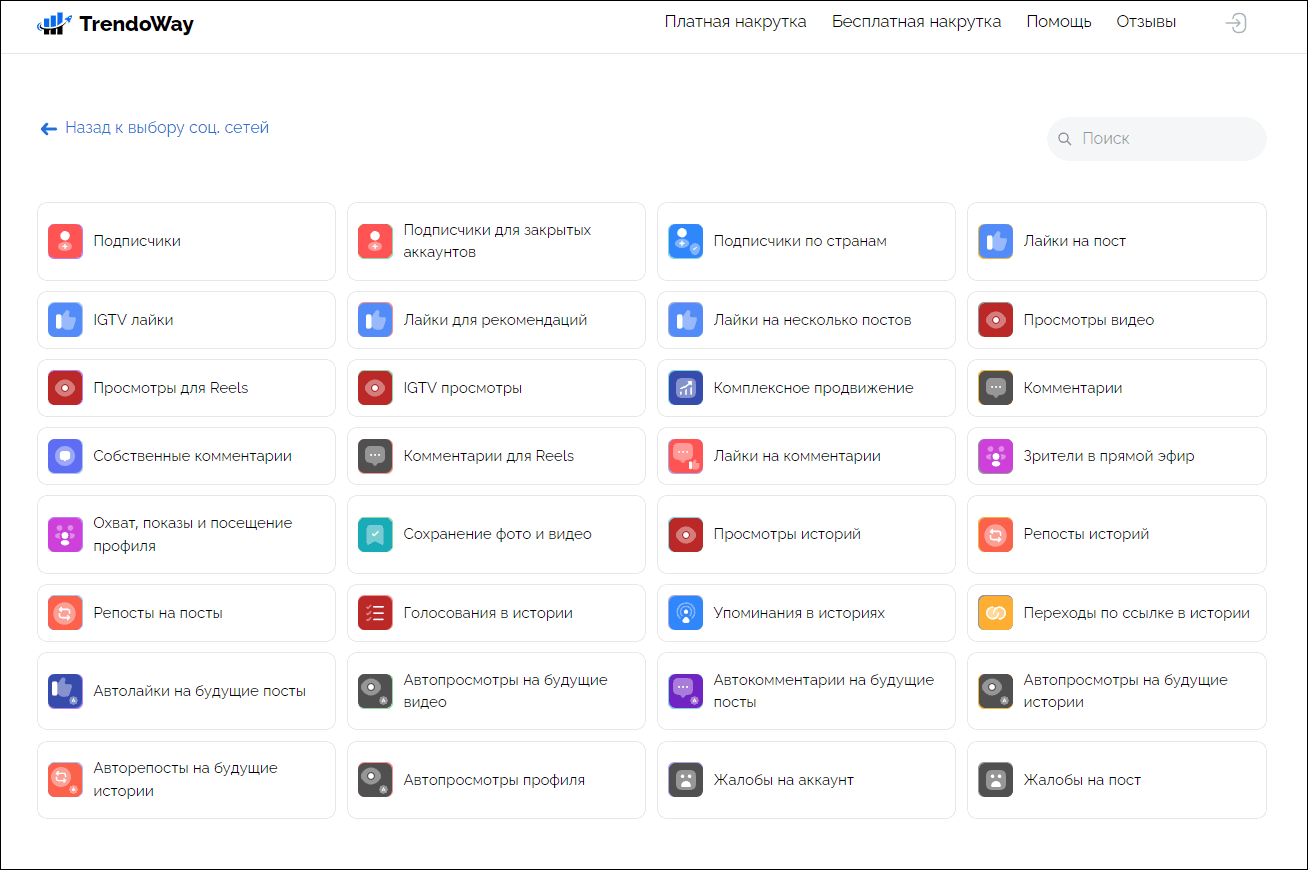The height and width of the screenshot is (870, 1308).
Task: Click the Автопросмотры на будущие истории icon
Action: pyautogui.click(x=995, y=691)
